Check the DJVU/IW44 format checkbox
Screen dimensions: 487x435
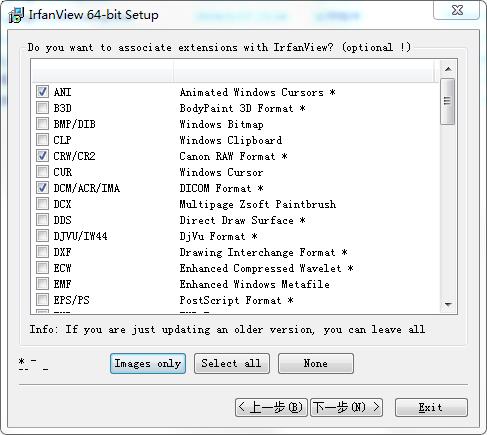(x=42, y=236)
